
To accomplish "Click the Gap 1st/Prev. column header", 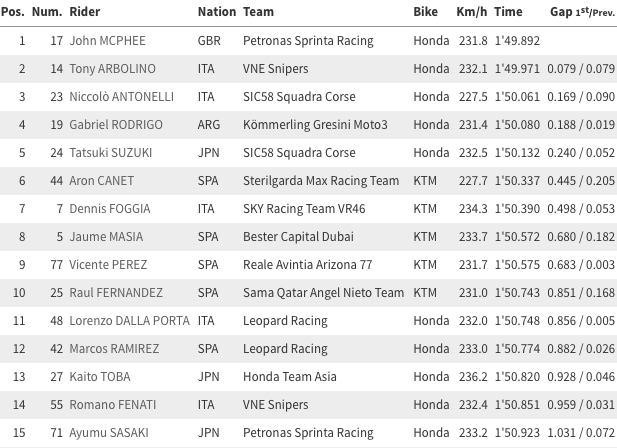I will coord(582,12).
